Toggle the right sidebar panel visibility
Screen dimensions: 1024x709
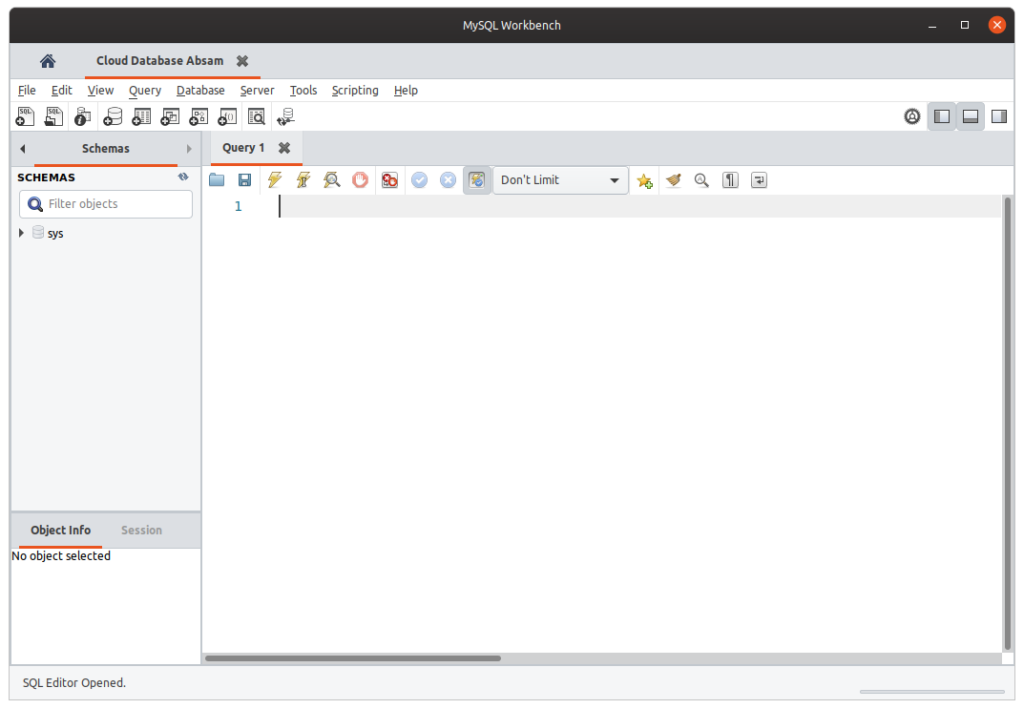998,116
